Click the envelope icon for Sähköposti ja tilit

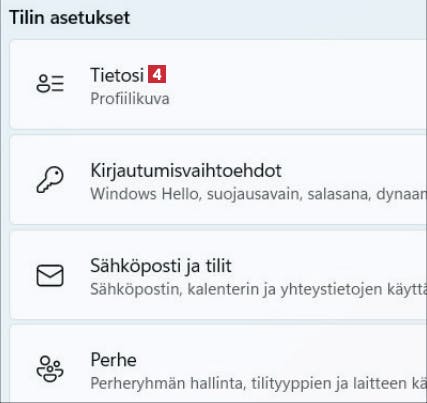point(50,275)
